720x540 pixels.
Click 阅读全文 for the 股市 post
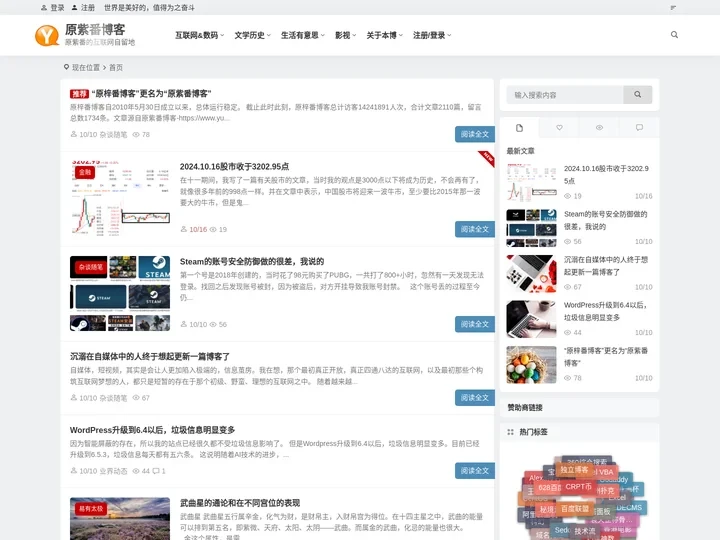click(475, 229)
